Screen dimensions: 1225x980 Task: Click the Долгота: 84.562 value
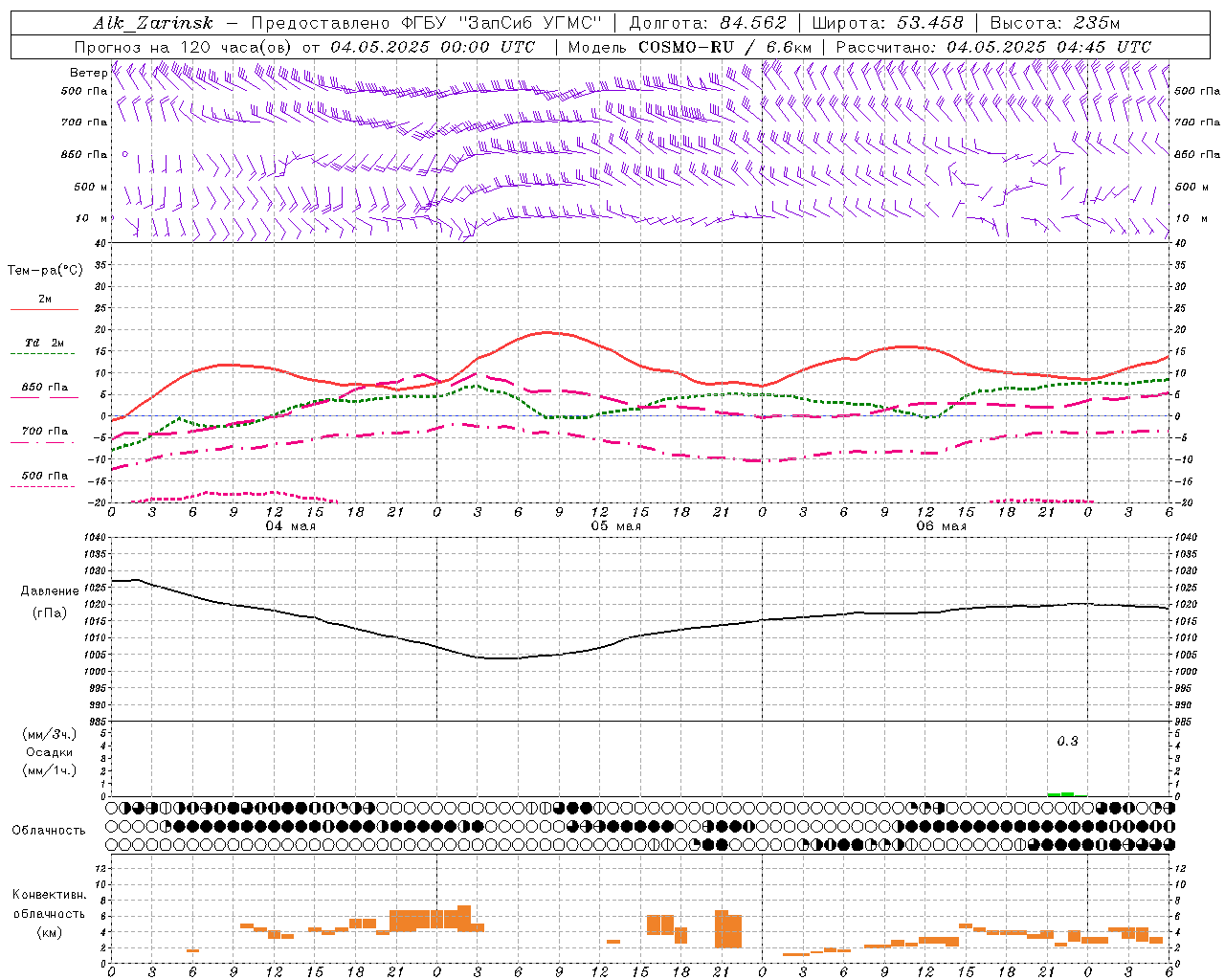(x=707, y=23)
